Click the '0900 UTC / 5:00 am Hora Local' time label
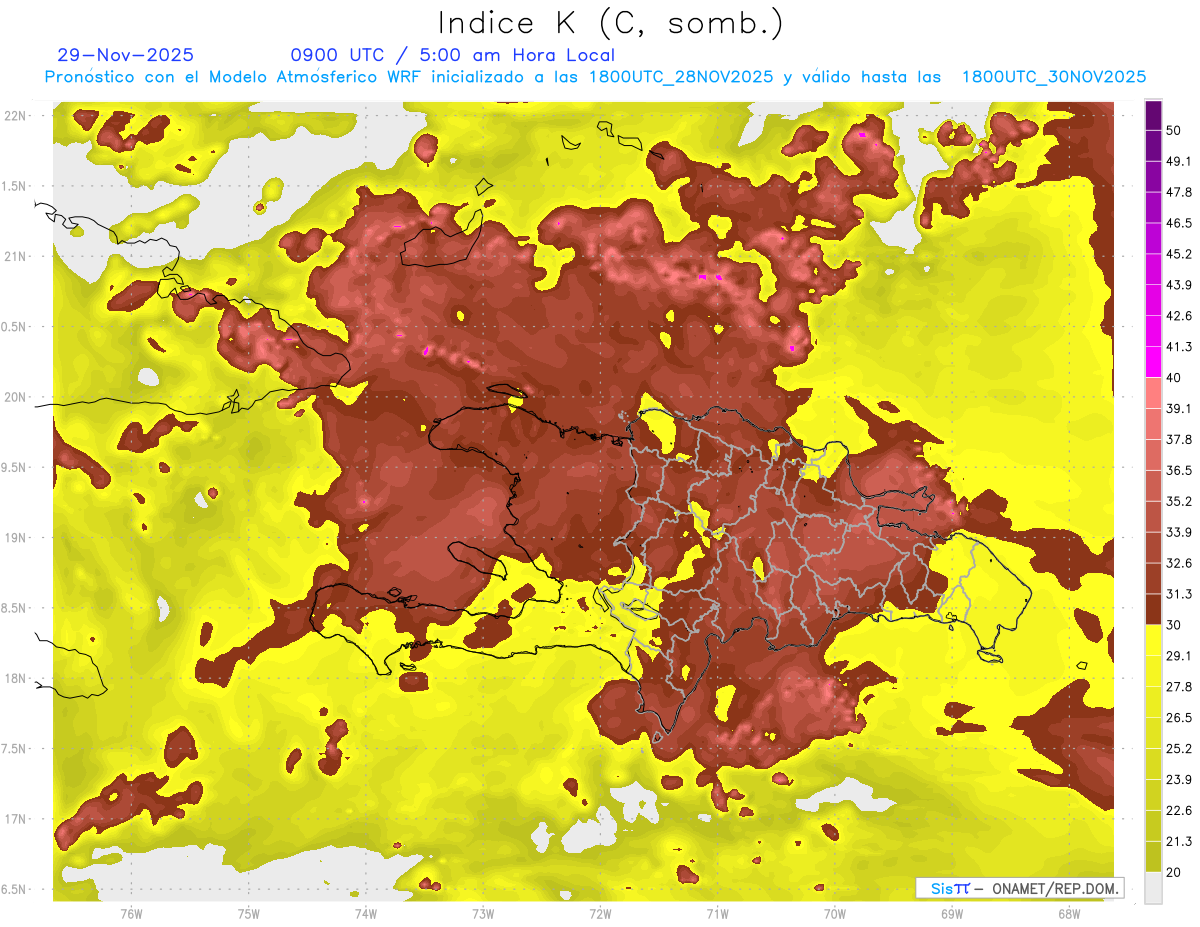 pos(453,55)
